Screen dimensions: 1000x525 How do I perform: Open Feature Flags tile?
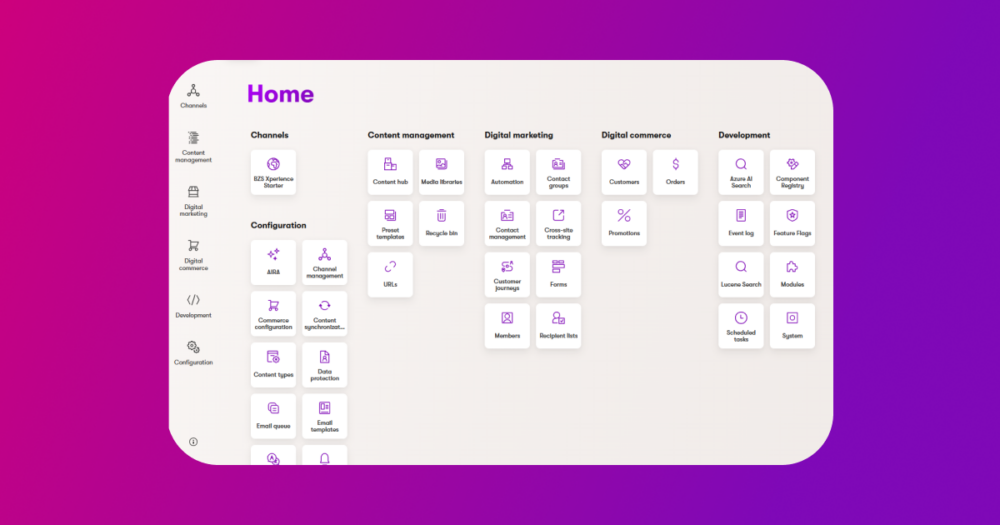(x=792, y=223)
